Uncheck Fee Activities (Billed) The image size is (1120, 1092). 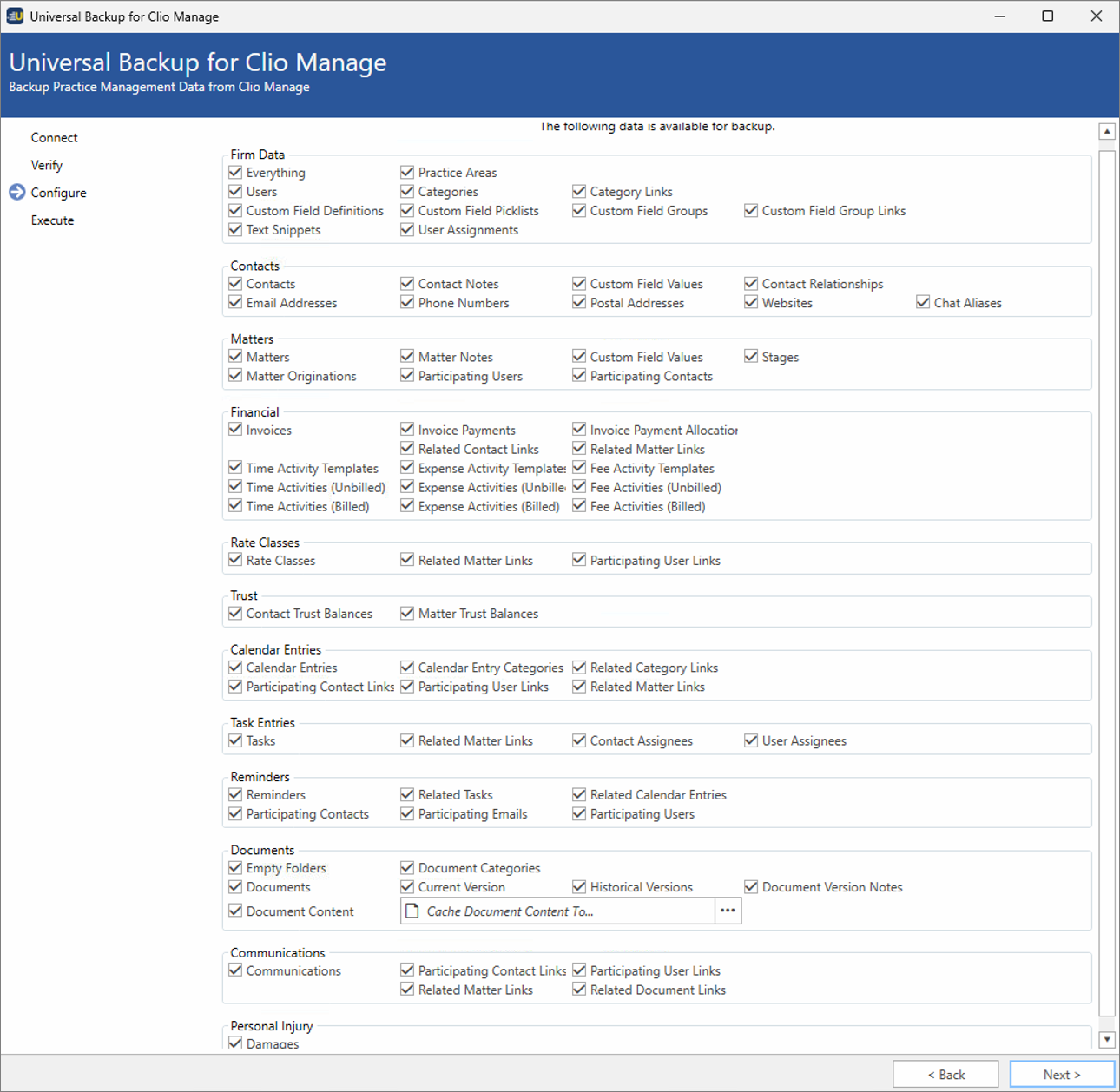[579, 505]
